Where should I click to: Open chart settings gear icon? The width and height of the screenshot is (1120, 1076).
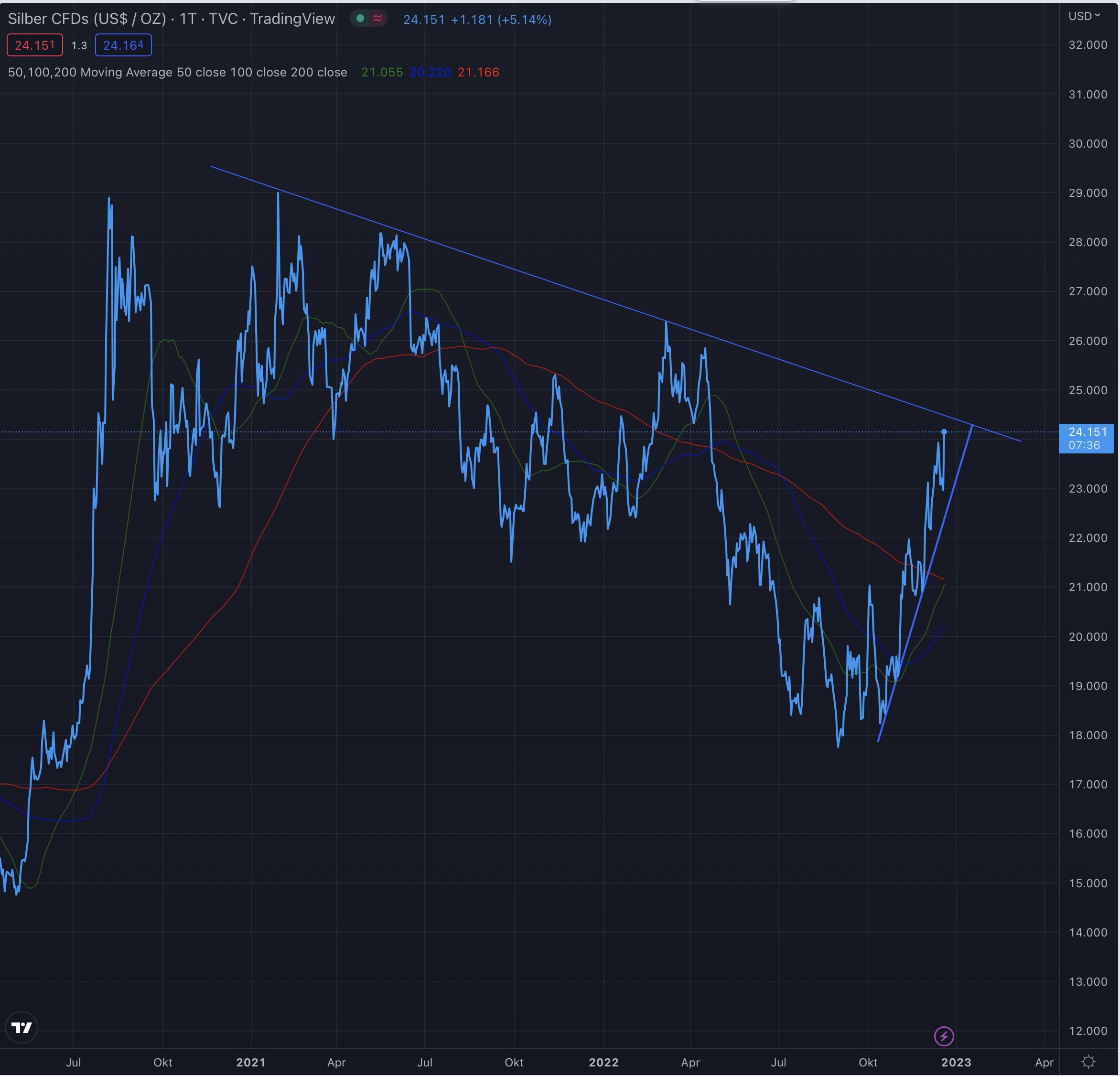click(x=1088, y=1062)
